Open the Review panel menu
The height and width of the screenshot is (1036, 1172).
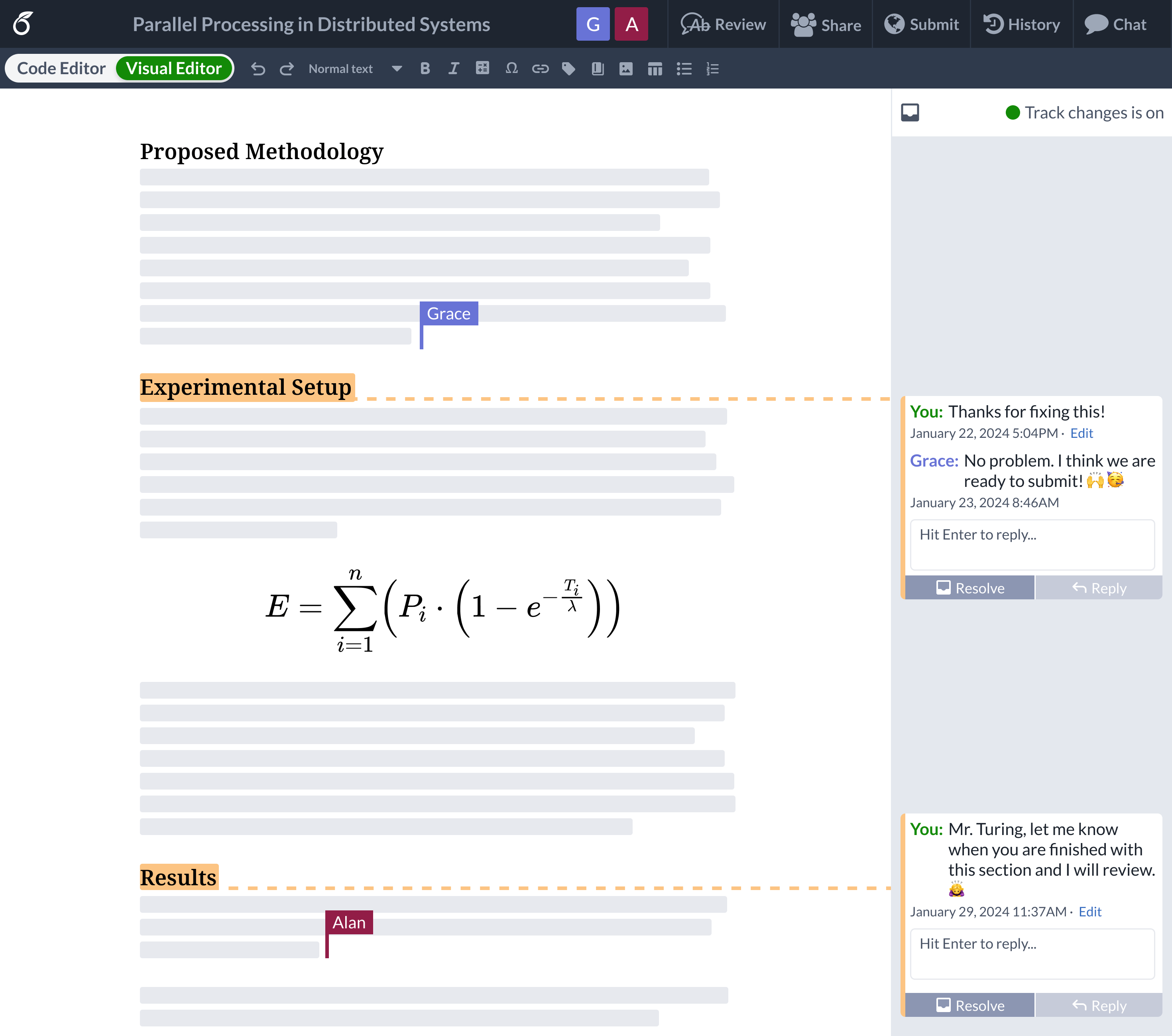point(723,24)
